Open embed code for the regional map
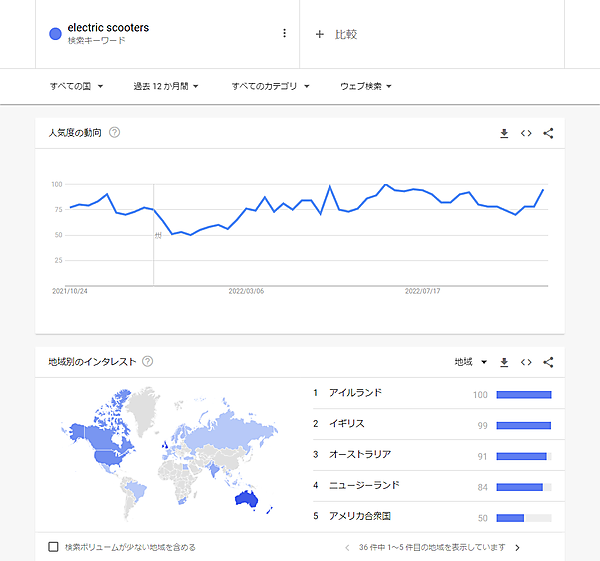Screen dimensions: 600x561 (x=526, y=362)
